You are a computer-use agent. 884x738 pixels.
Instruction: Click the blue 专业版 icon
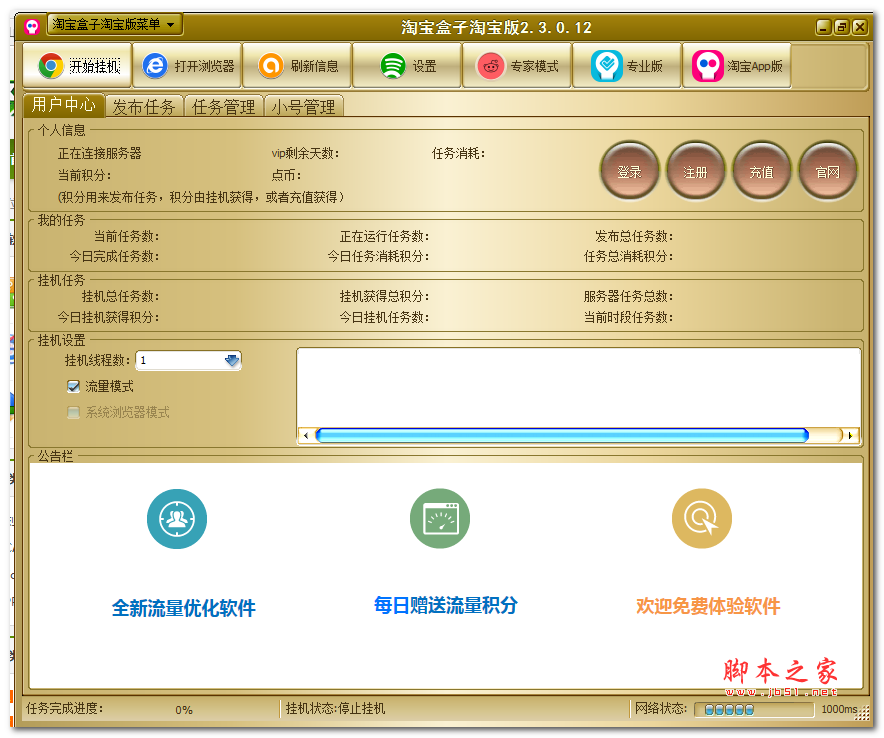point(607,66)
